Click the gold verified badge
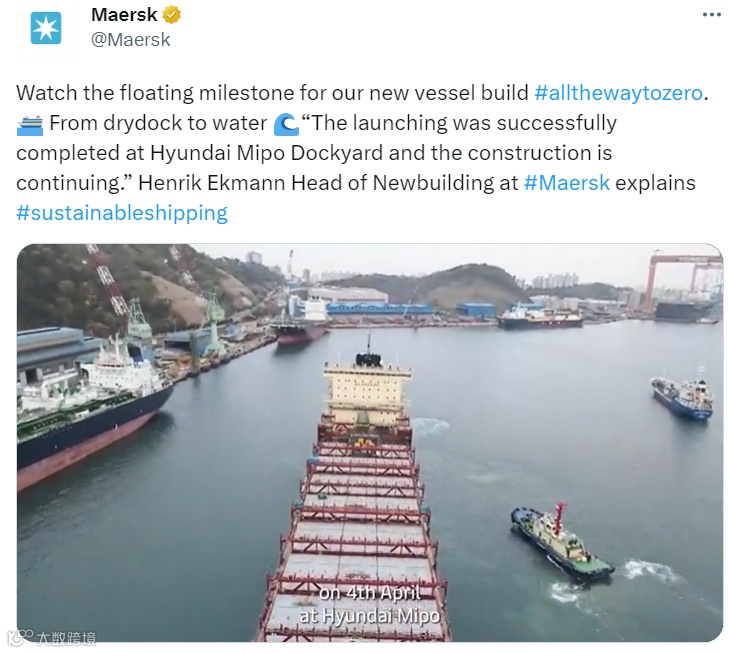The width and height of the screenshot is (729, 653). (x=172, y=15)
